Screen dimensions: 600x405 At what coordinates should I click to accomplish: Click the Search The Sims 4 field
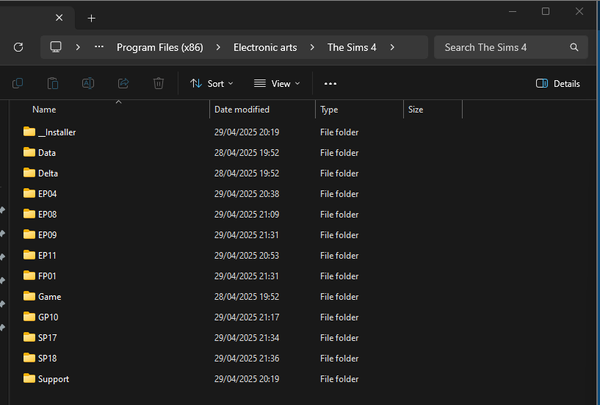[500, 47]
